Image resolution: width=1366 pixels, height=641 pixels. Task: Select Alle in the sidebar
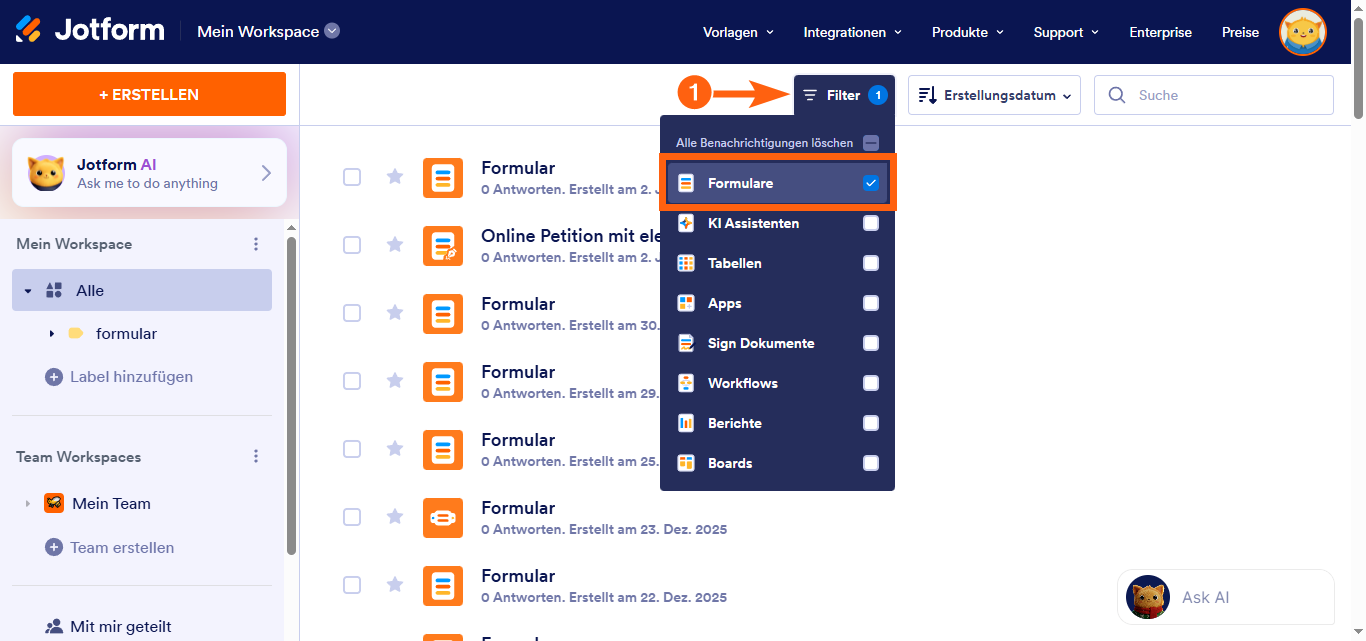(142, 290)
